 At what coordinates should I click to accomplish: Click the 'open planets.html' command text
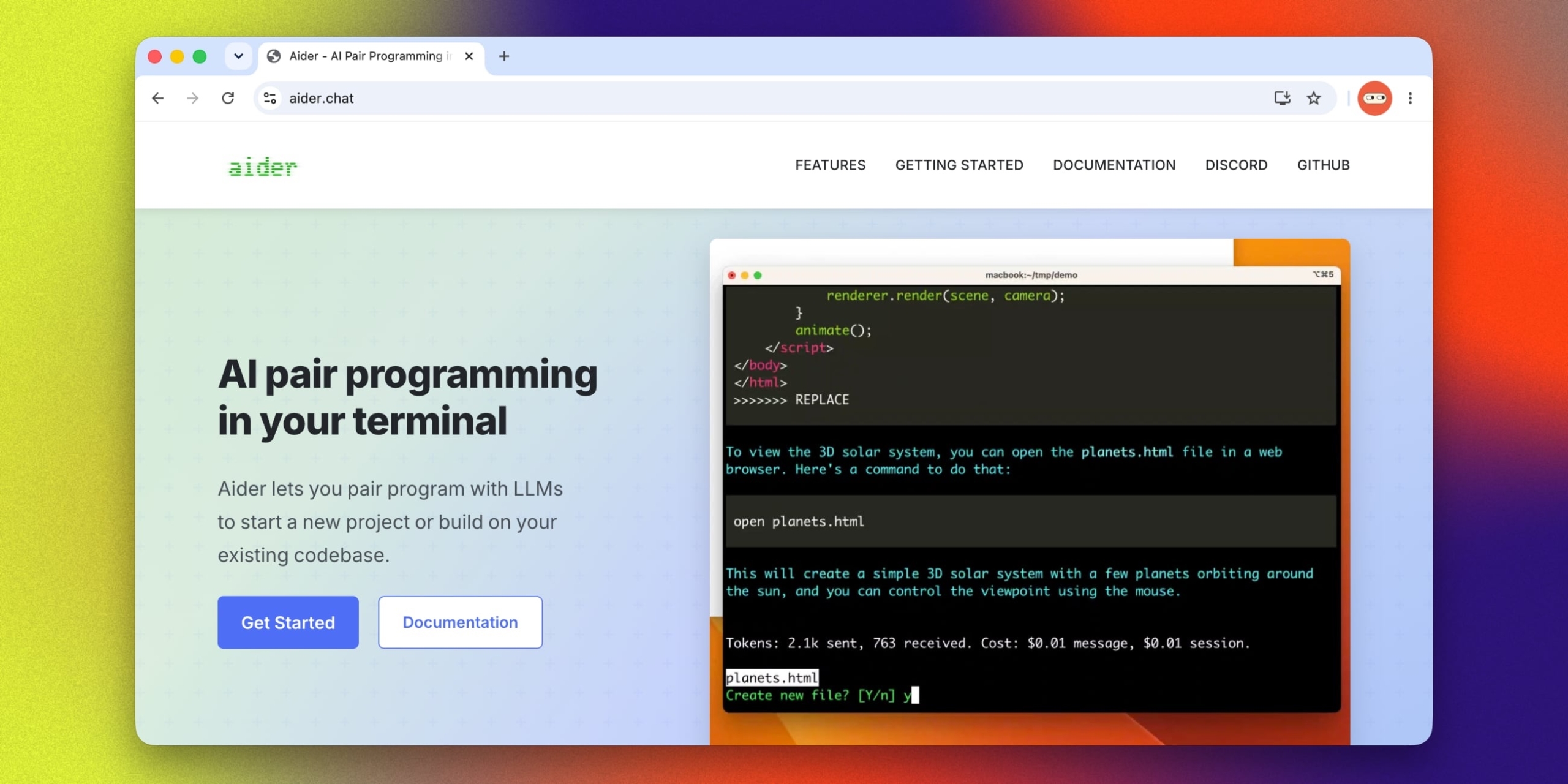coord(799,521)
